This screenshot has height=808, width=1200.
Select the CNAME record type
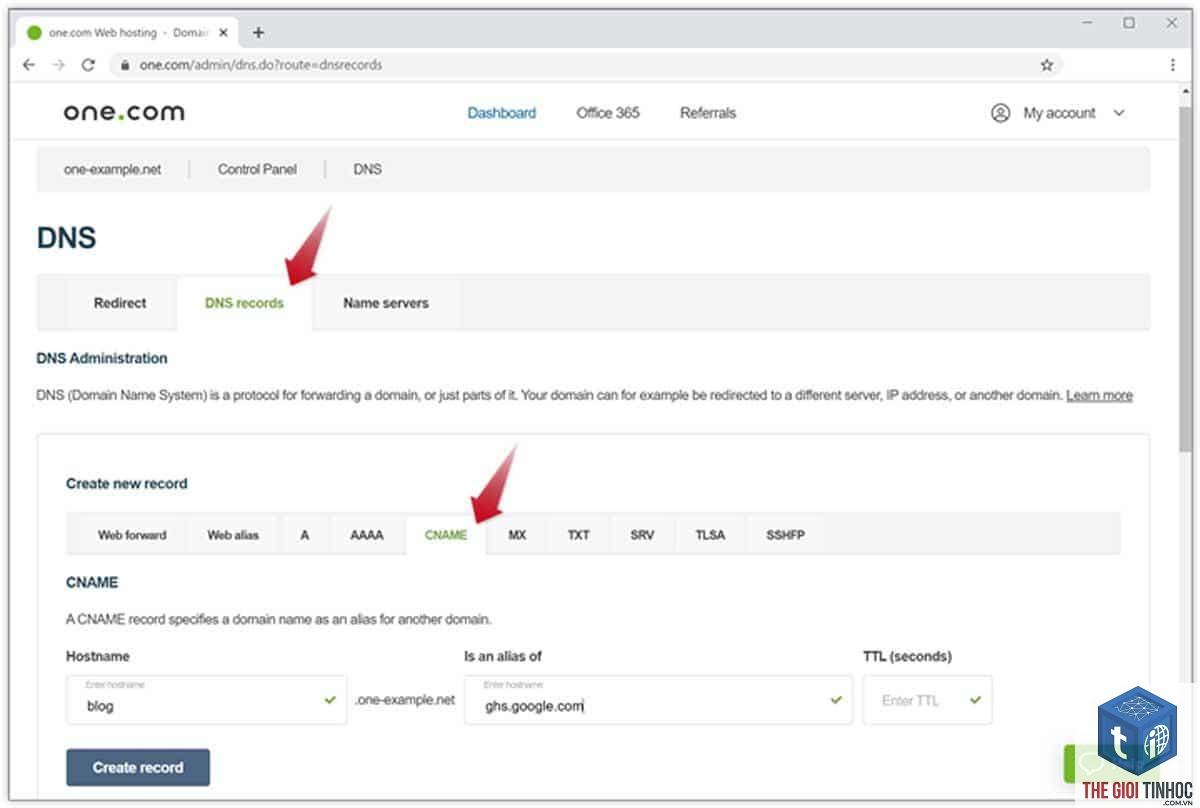(446, 535)
